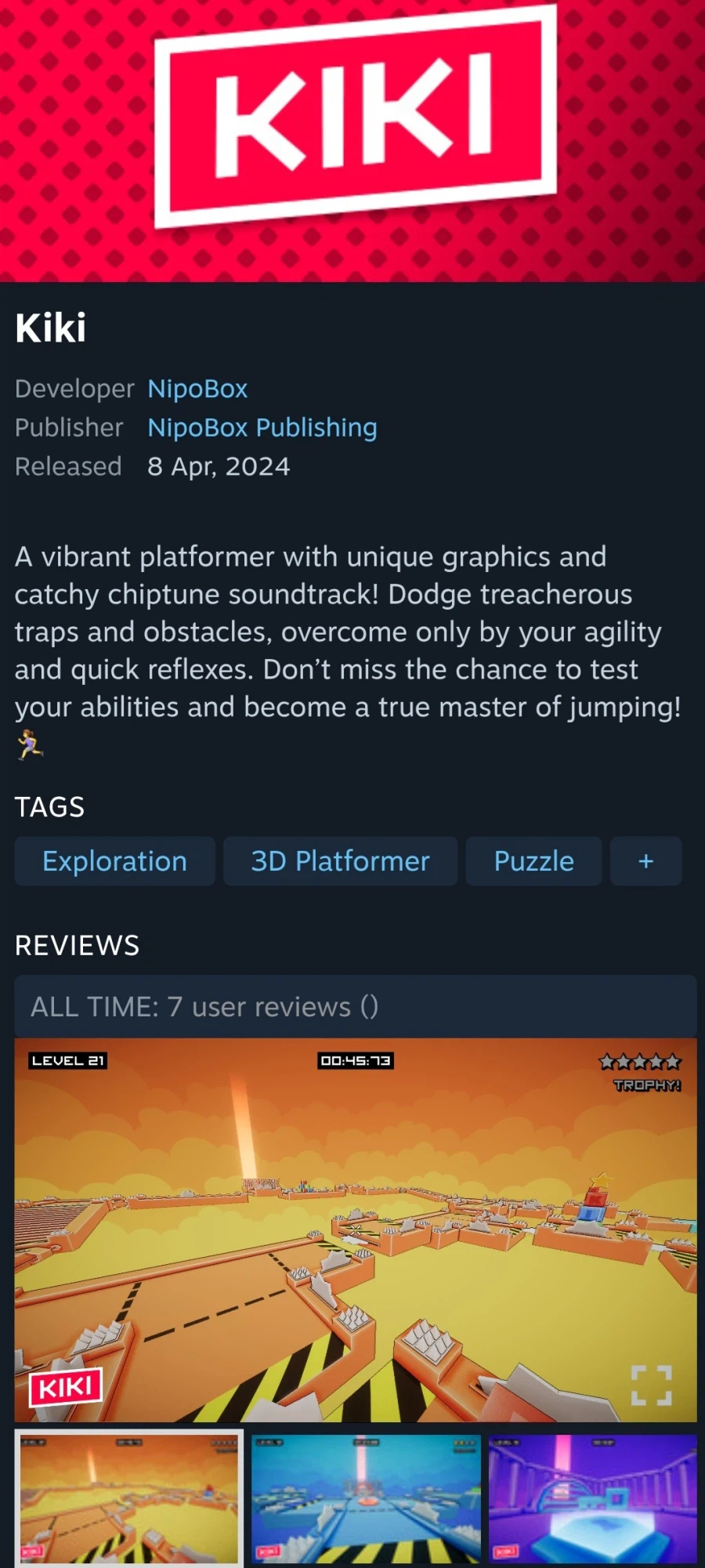The width and height of the screenshot is (705, 1568).
Task: Click the five-star rating in the screenshot
Action: (640, 1063)
